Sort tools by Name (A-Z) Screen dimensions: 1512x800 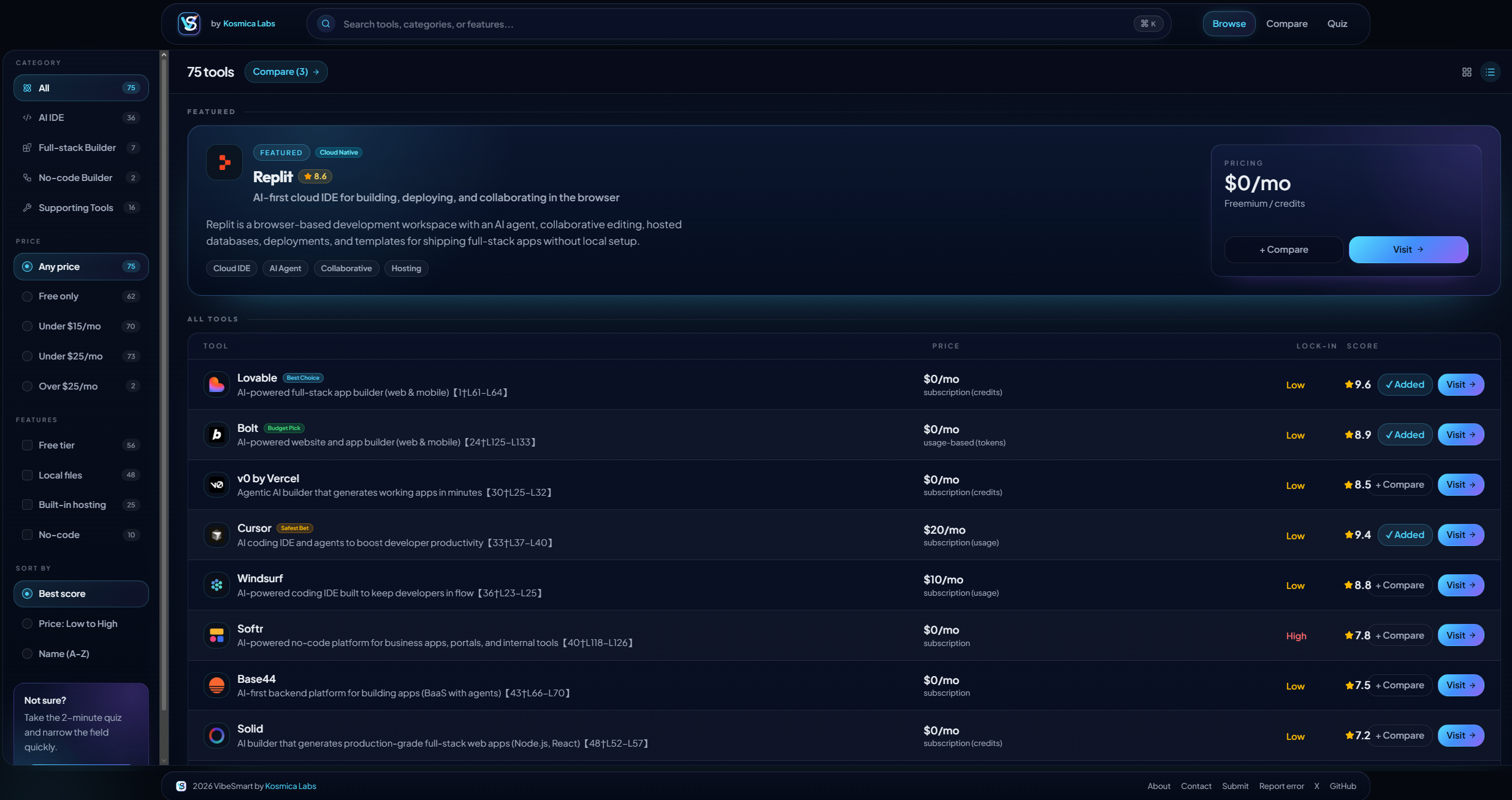click(x=81, y=654)
